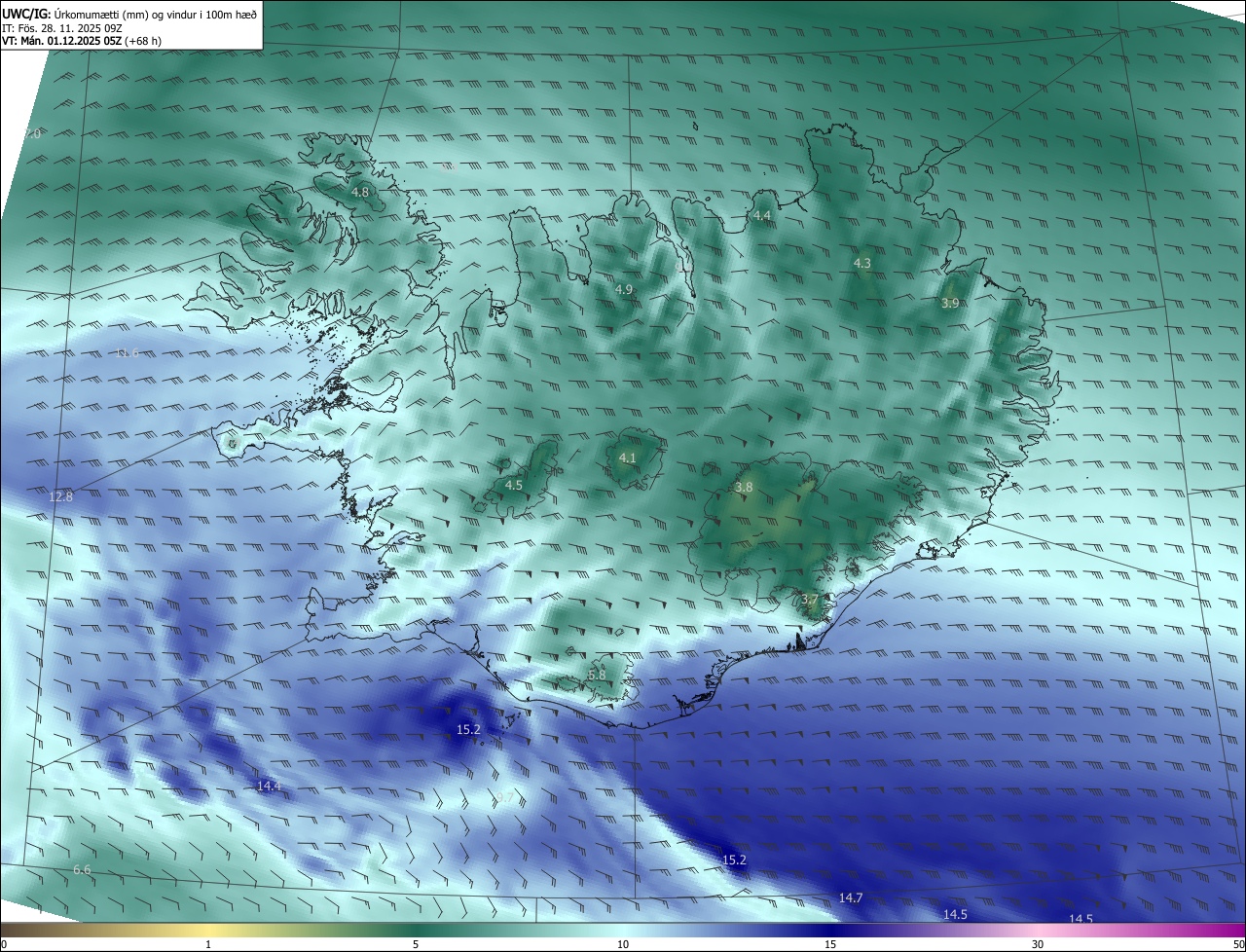This screenshot has width=1246, height=952.
Task: Click the 15 tick on the colour scale
Action: (830, 945)
